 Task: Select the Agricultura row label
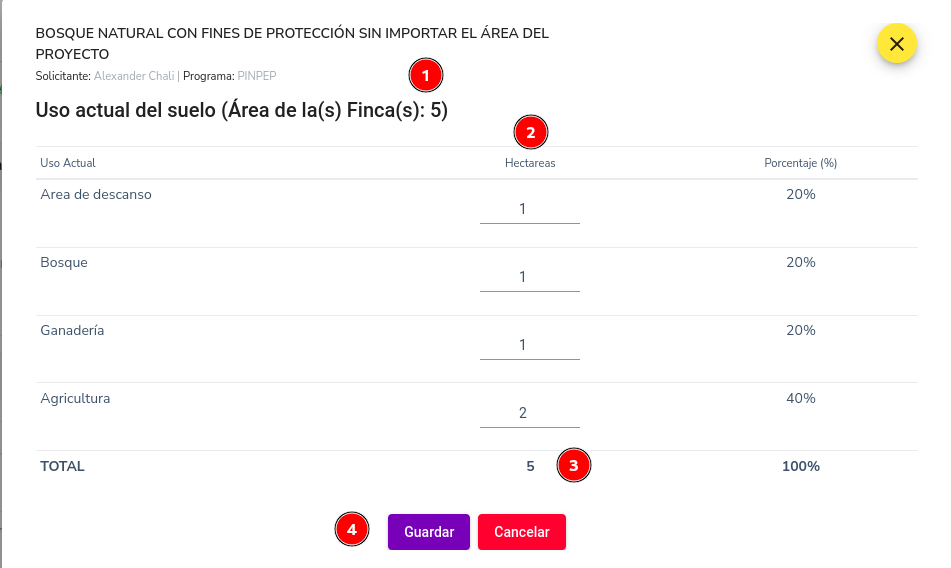point(75,398)
